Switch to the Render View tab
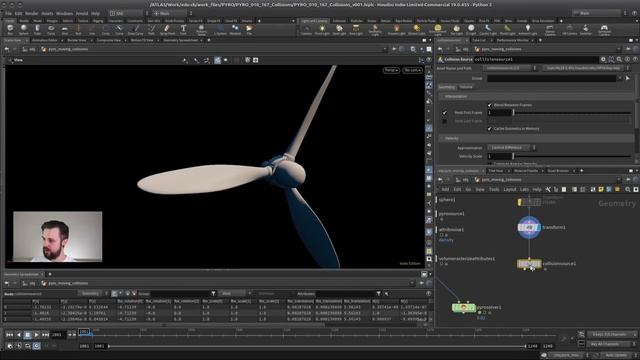 pos(77,40)
